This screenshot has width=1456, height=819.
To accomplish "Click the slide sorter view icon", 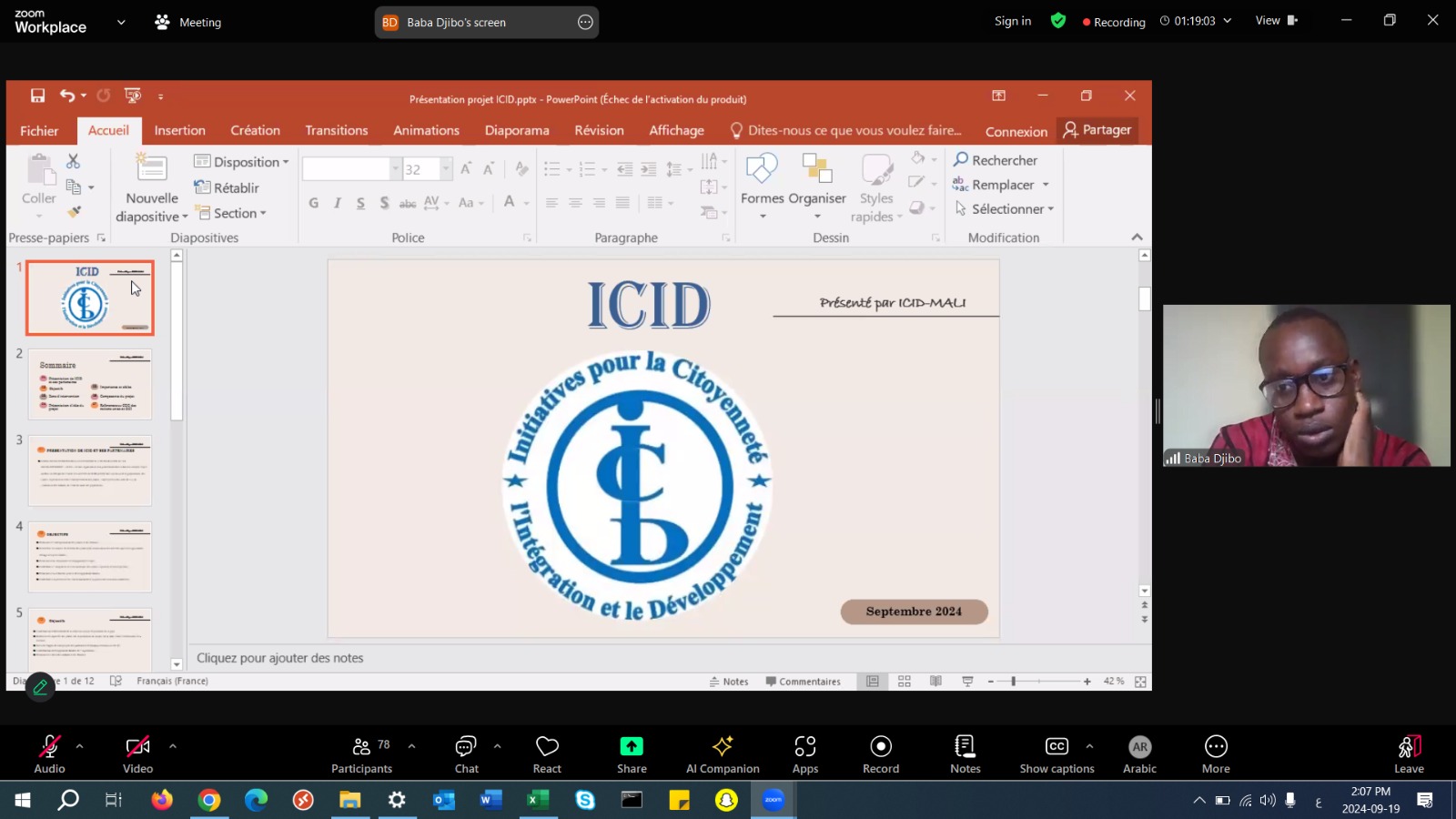I will 904,682.
